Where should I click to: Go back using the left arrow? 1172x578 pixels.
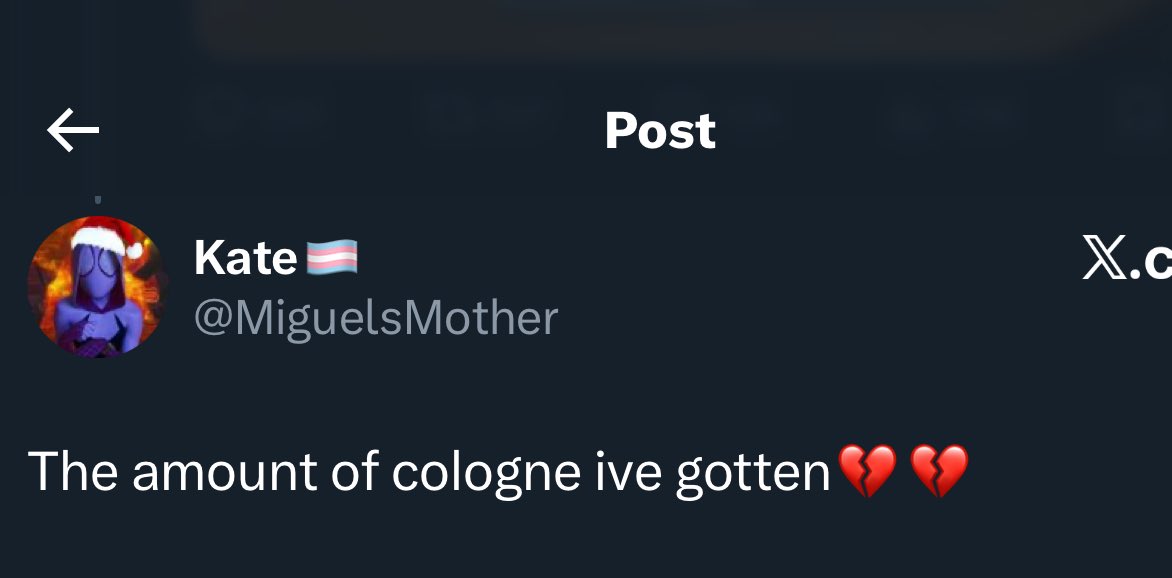[x=73, y=130]
